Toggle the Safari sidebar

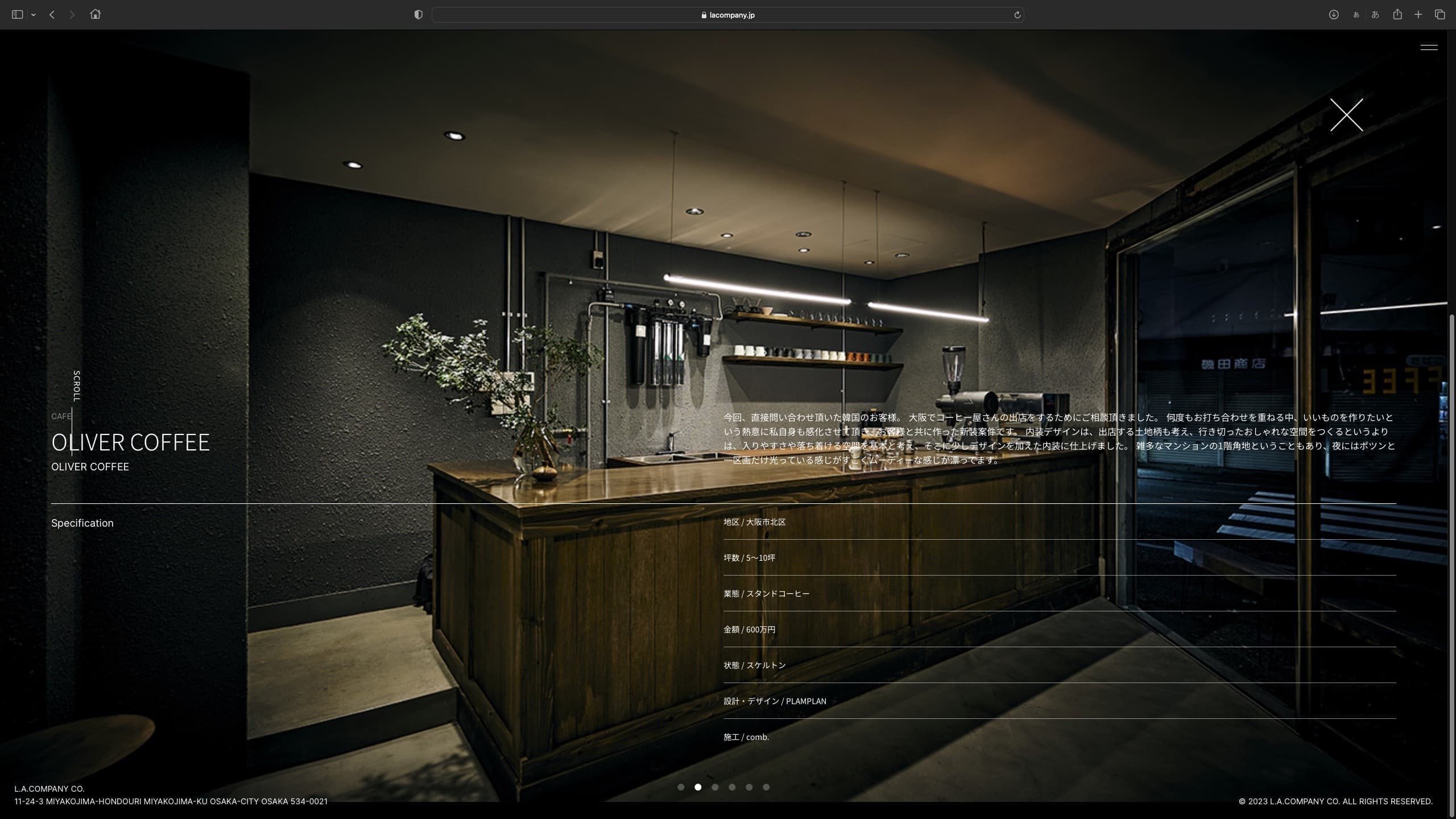click(x=17, y=15)
